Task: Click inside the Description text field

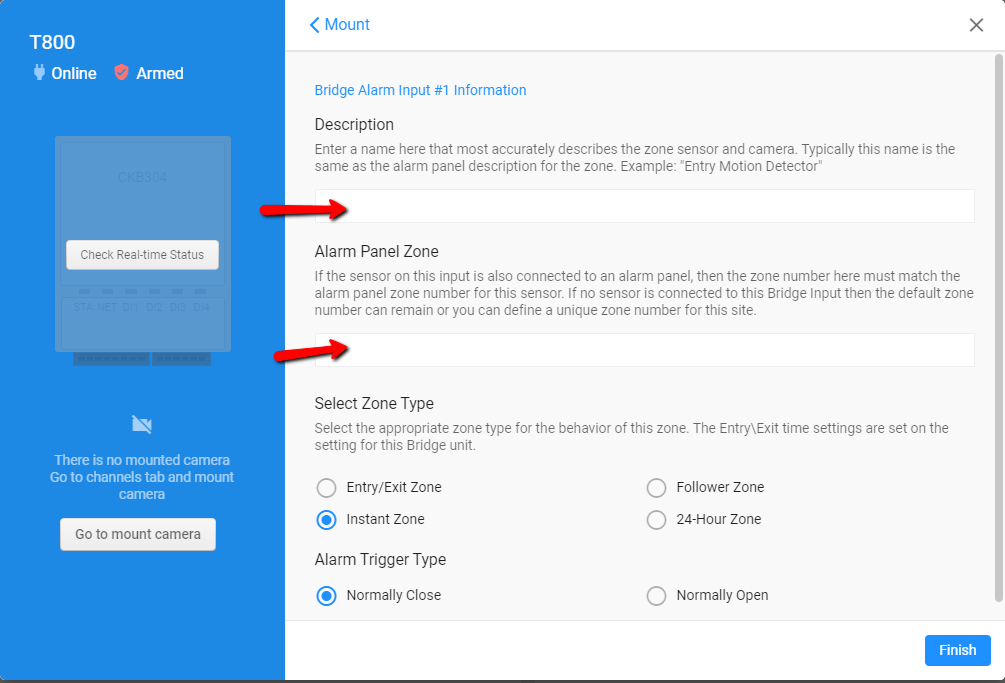Action: pos(640,206)
